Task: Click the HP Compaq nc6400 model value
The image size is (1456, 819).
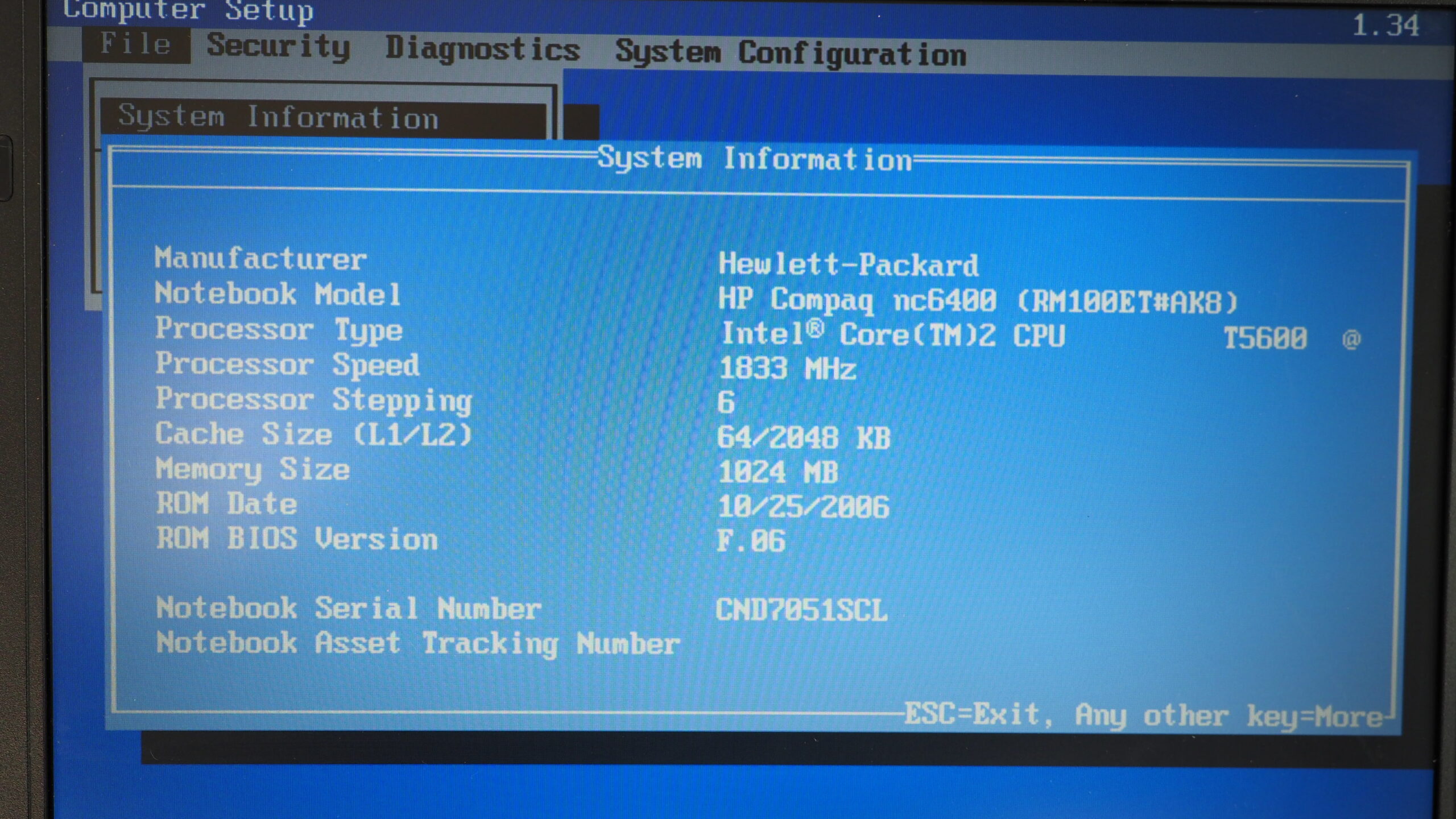Action: point(977,300)
